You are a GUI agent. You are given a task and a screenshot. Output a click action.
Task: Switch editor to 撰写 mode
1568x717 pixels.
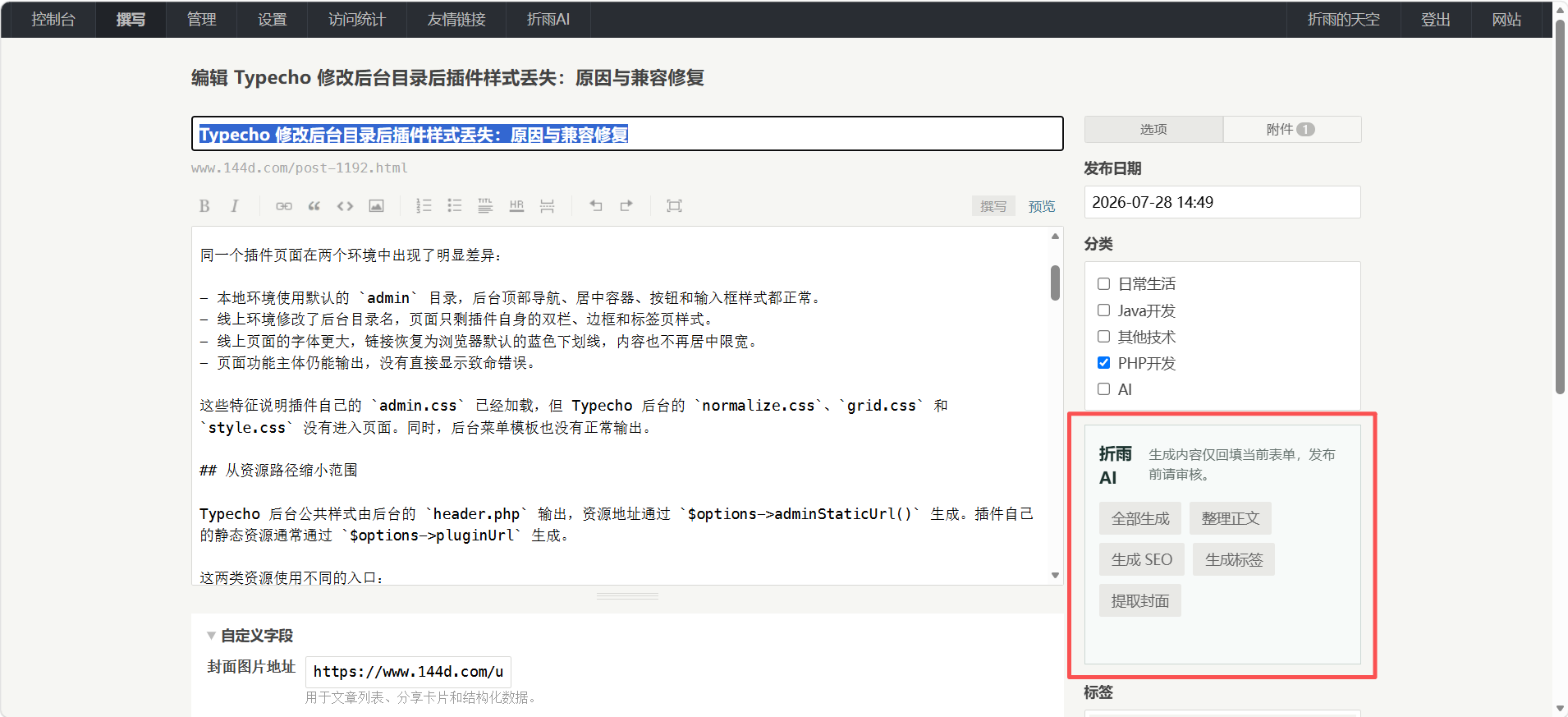coord(993,206)
